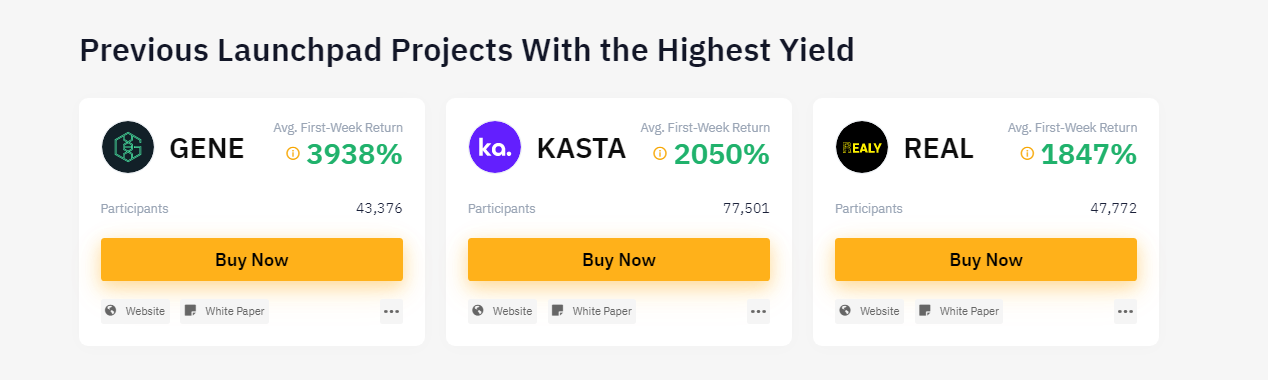Open the GENE White Paper link
The width and height of the screenshot is (1268, 380).
[225, 312]
